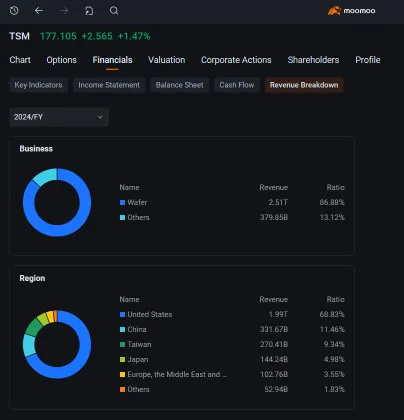Viewport: 404px width, 420px height.
Task: Click the United States blue swatch
Action: pos(122,314)
